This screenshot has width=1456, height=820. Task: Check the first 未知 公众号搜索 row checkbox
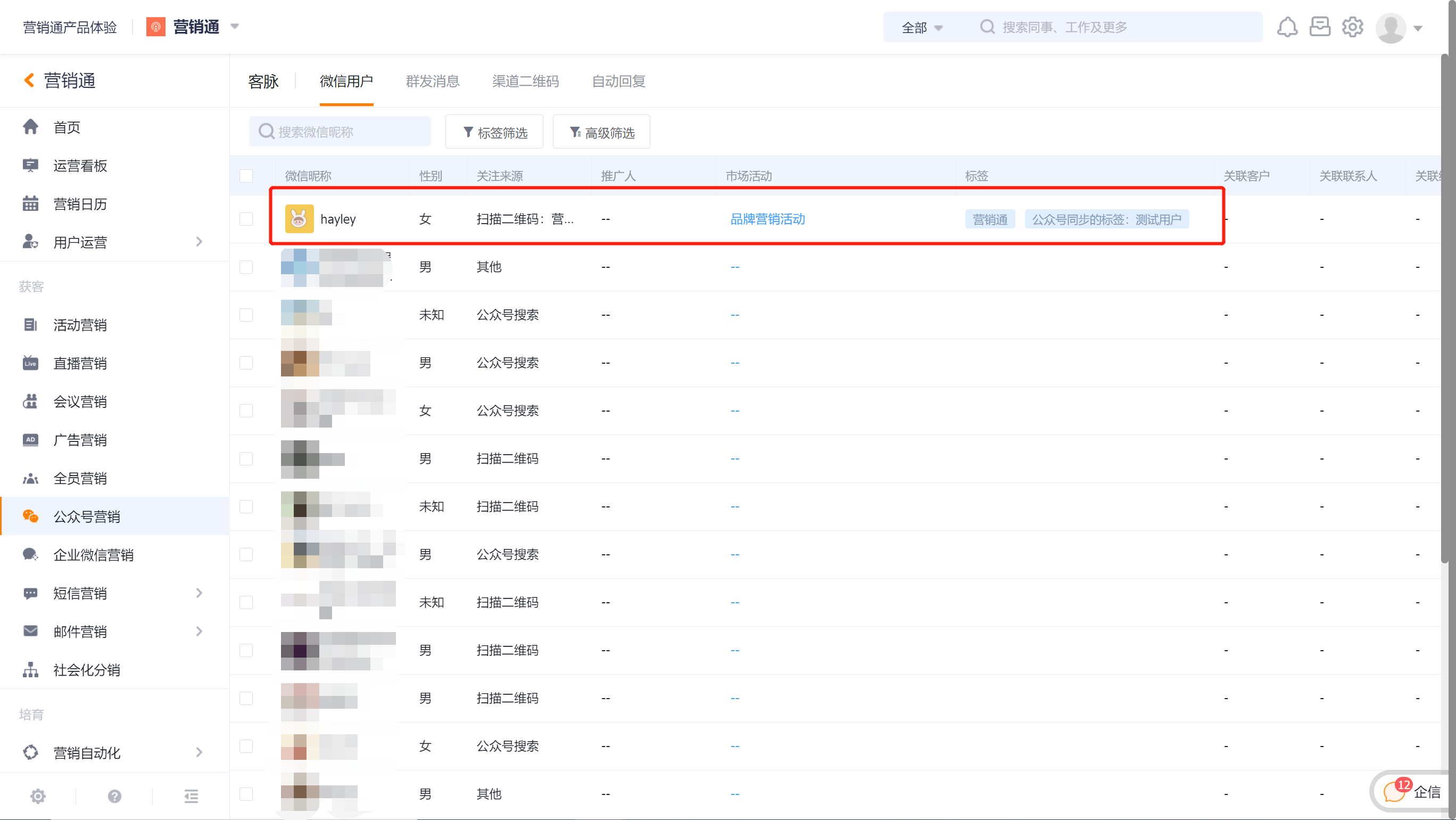click(246, 315)
